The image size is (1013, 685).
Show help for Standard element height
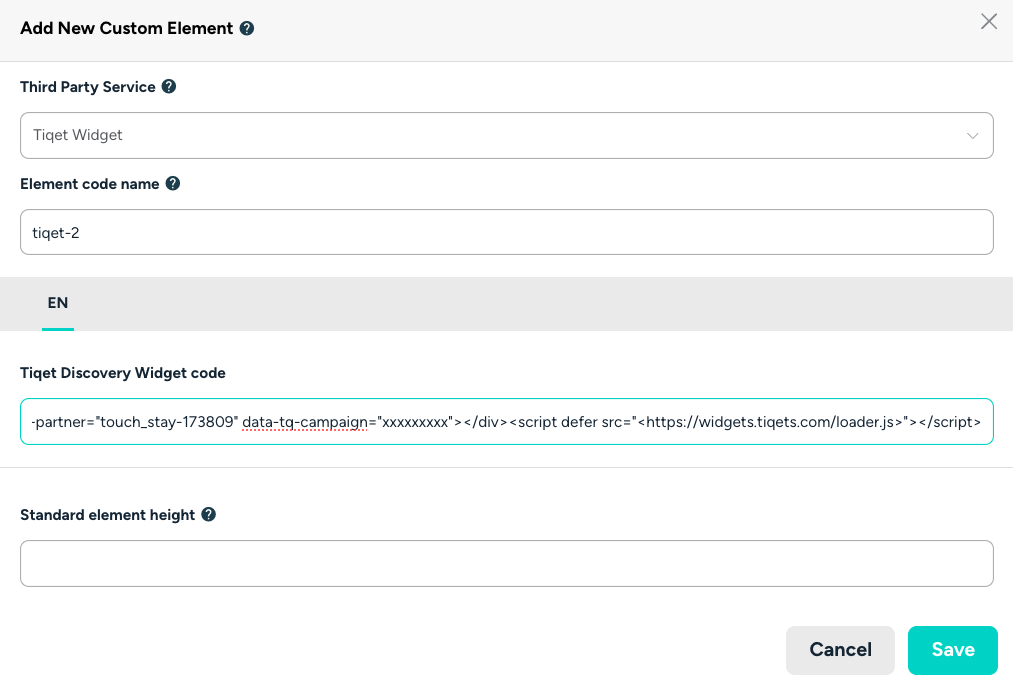(209, 515)
